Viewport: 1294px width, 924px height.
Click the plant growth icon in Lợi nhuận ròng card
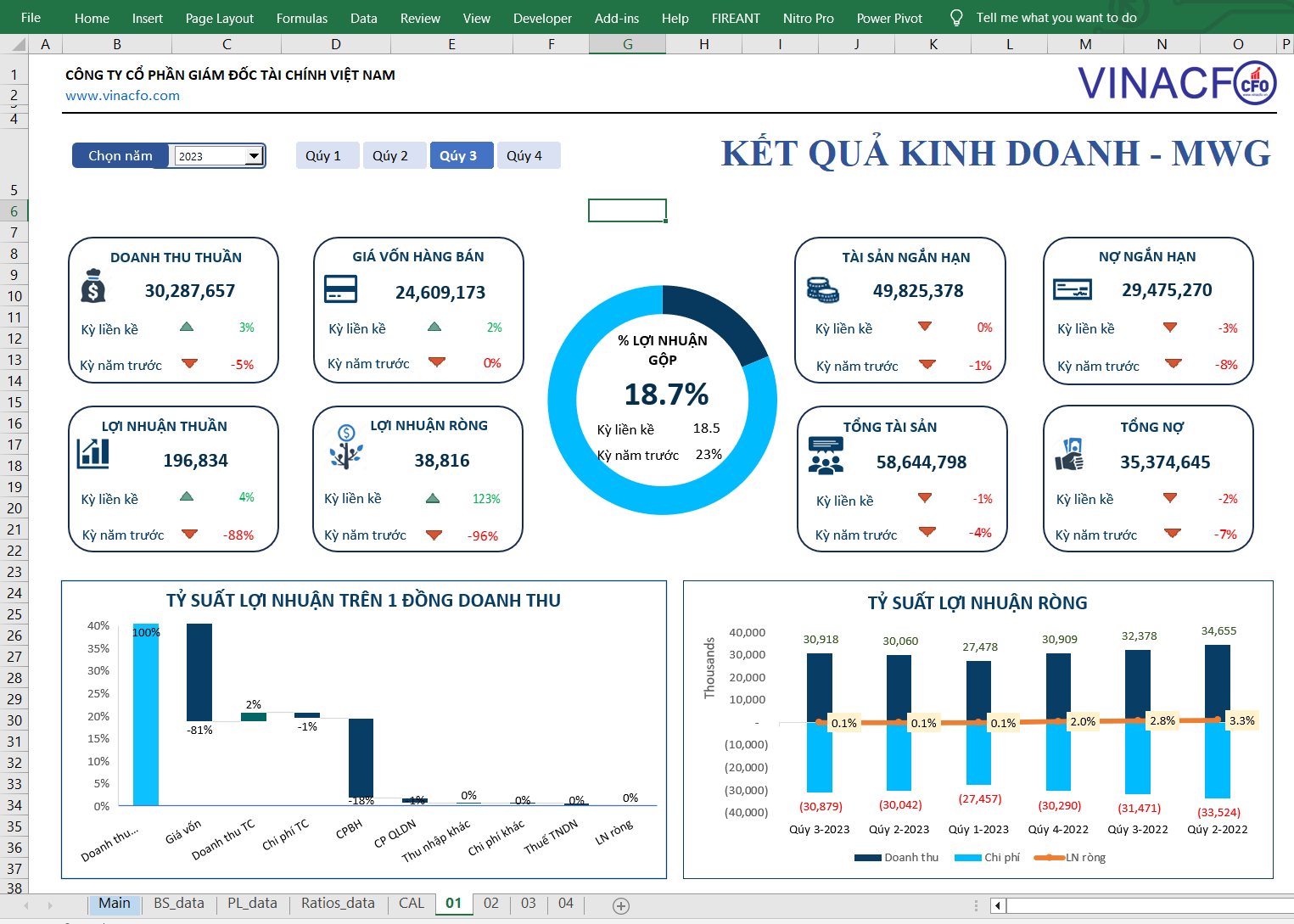point(346,447)
